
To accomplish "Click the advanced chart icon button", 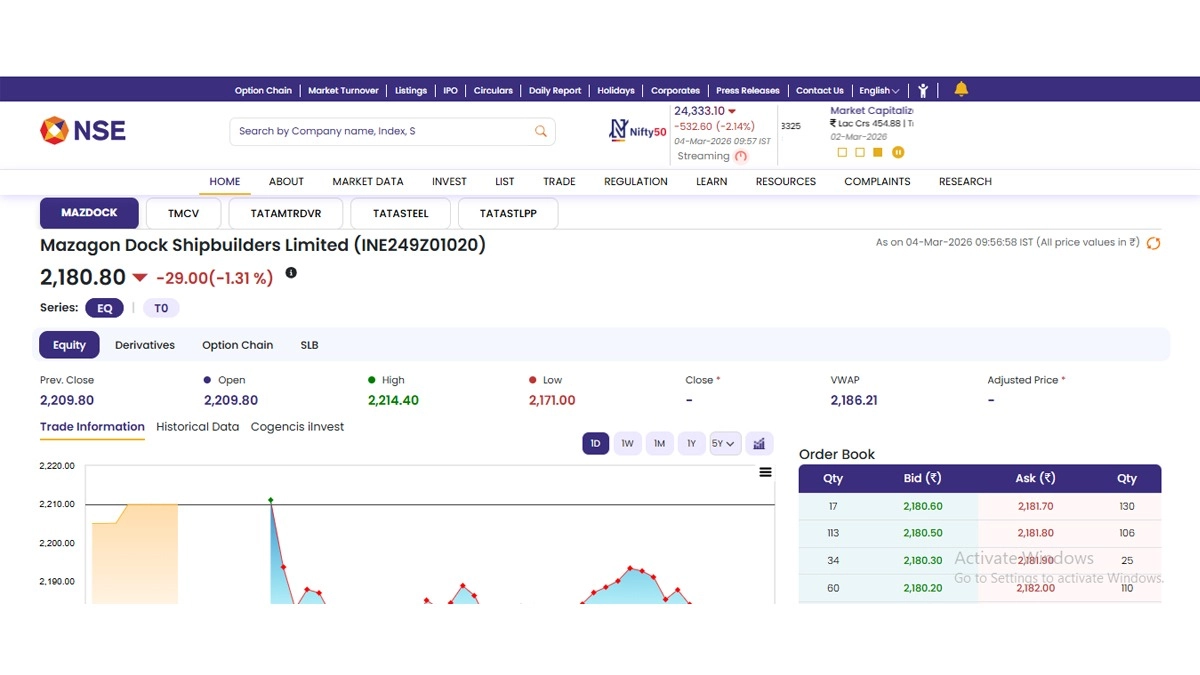I will (x=759, y=444).
